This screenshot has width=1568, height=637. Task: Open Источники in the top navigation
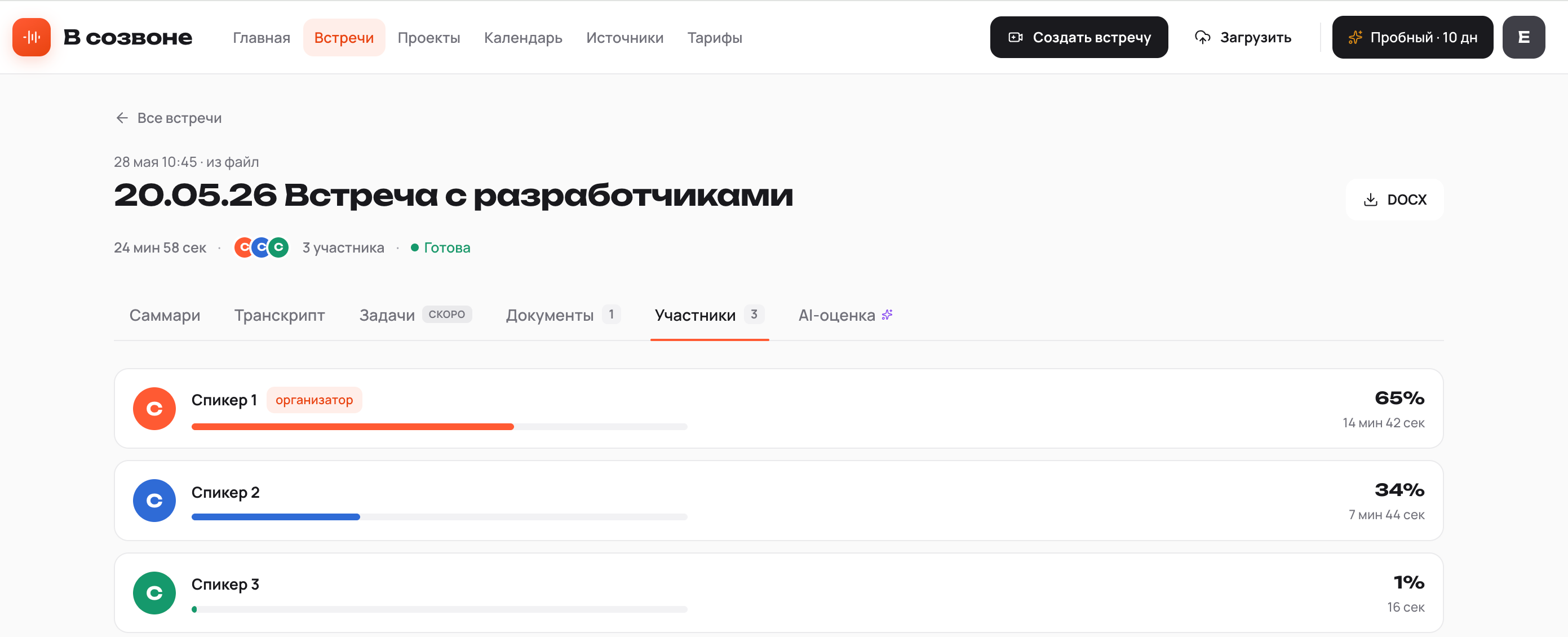pos(624,37)
